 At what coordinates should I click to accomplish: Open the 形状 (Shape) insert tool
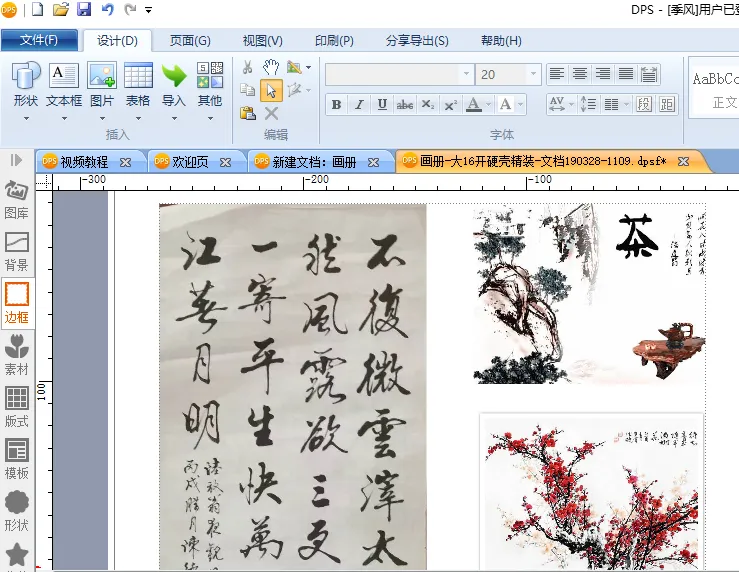click(26, 84)
